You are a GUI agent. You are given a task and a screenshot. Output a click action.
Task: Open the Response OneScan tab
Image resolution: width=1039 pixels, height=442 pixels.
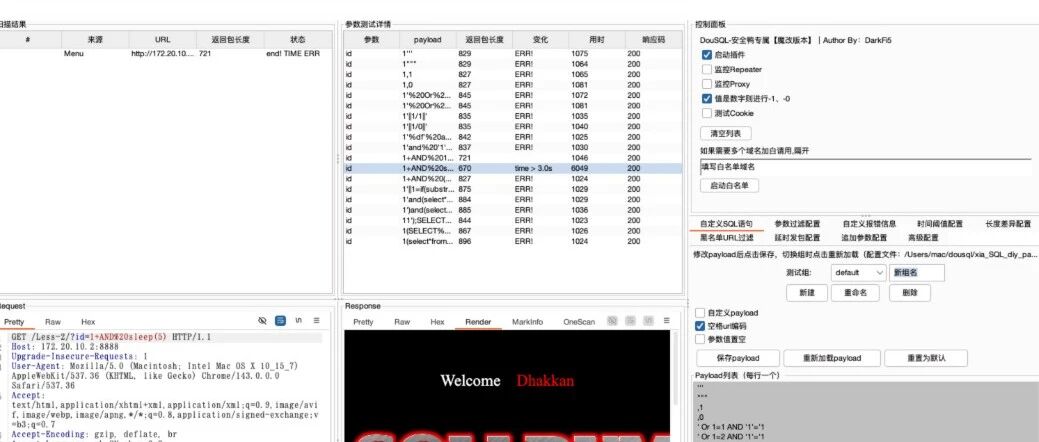tap(579, 321)
